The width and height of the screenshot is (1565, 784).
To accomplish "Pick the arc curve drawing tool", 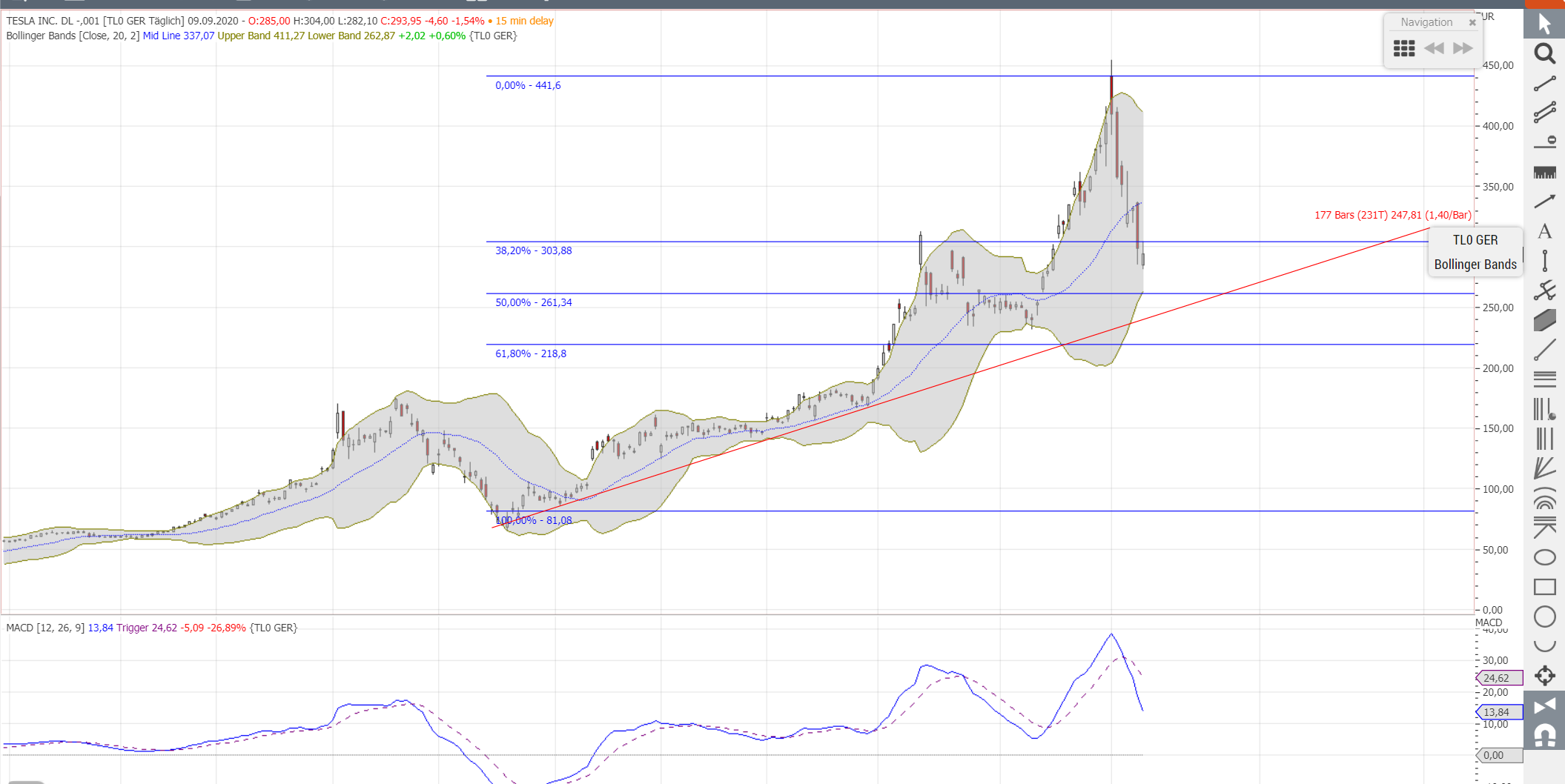I will (x=1544, y=646).
